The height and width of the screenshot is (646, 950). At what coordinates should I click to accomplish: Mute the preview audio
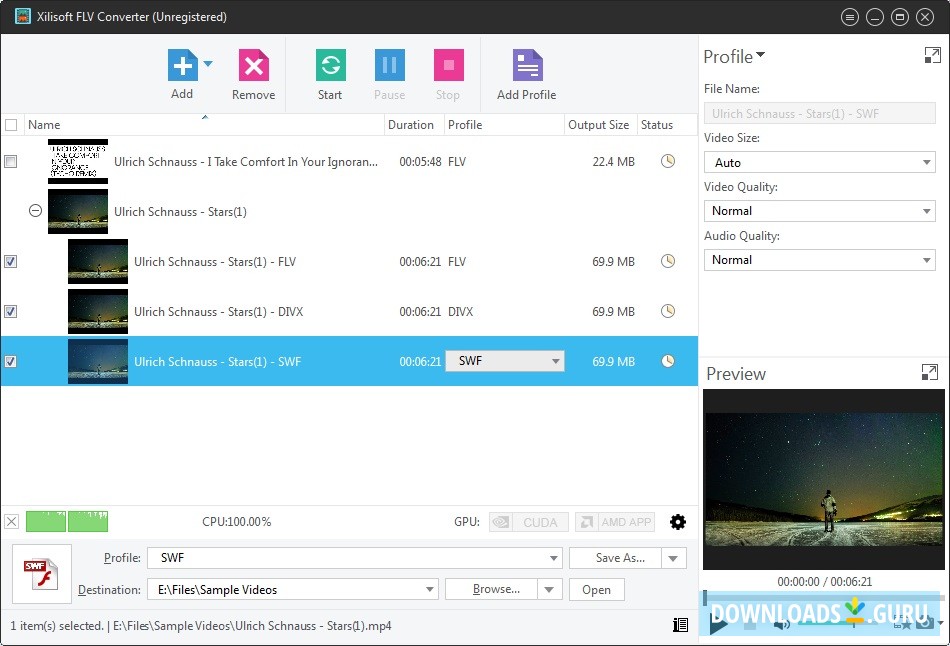click(x=779, y=623)
